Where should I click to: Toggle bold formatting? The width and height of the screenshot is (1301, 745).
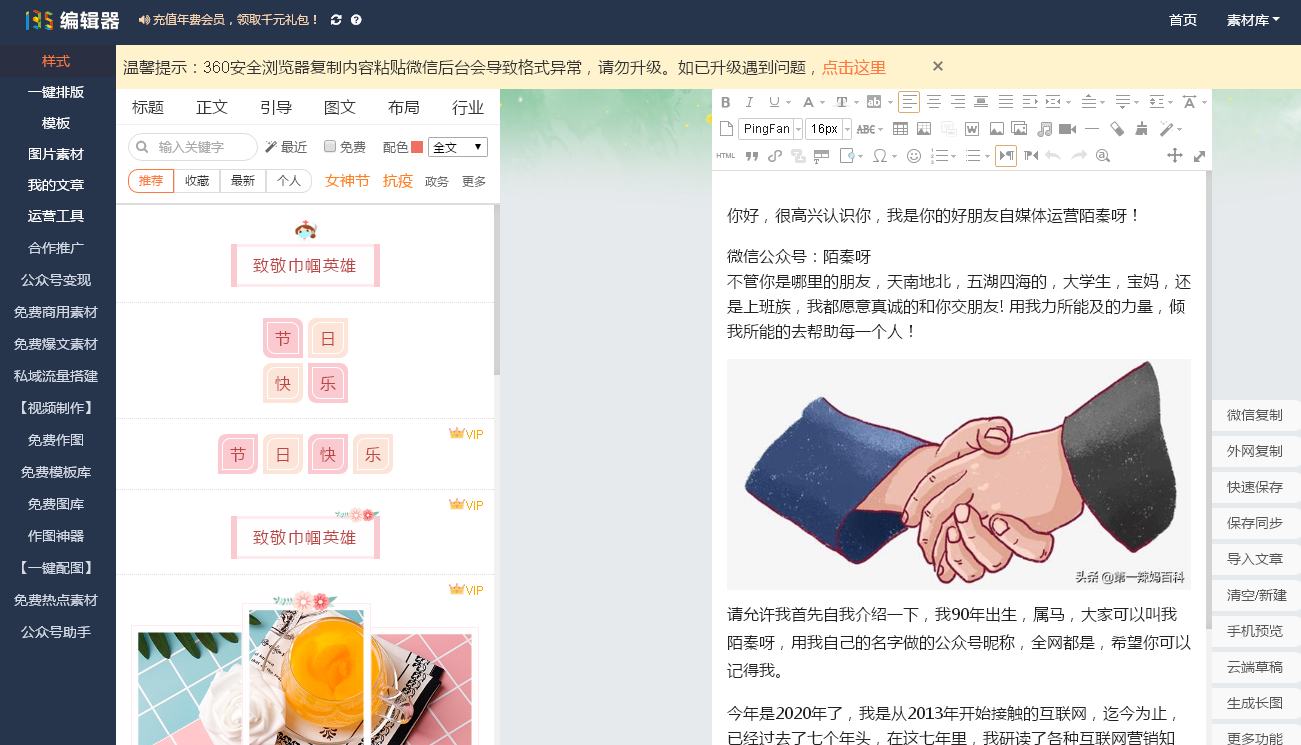[x=726, y=102]
